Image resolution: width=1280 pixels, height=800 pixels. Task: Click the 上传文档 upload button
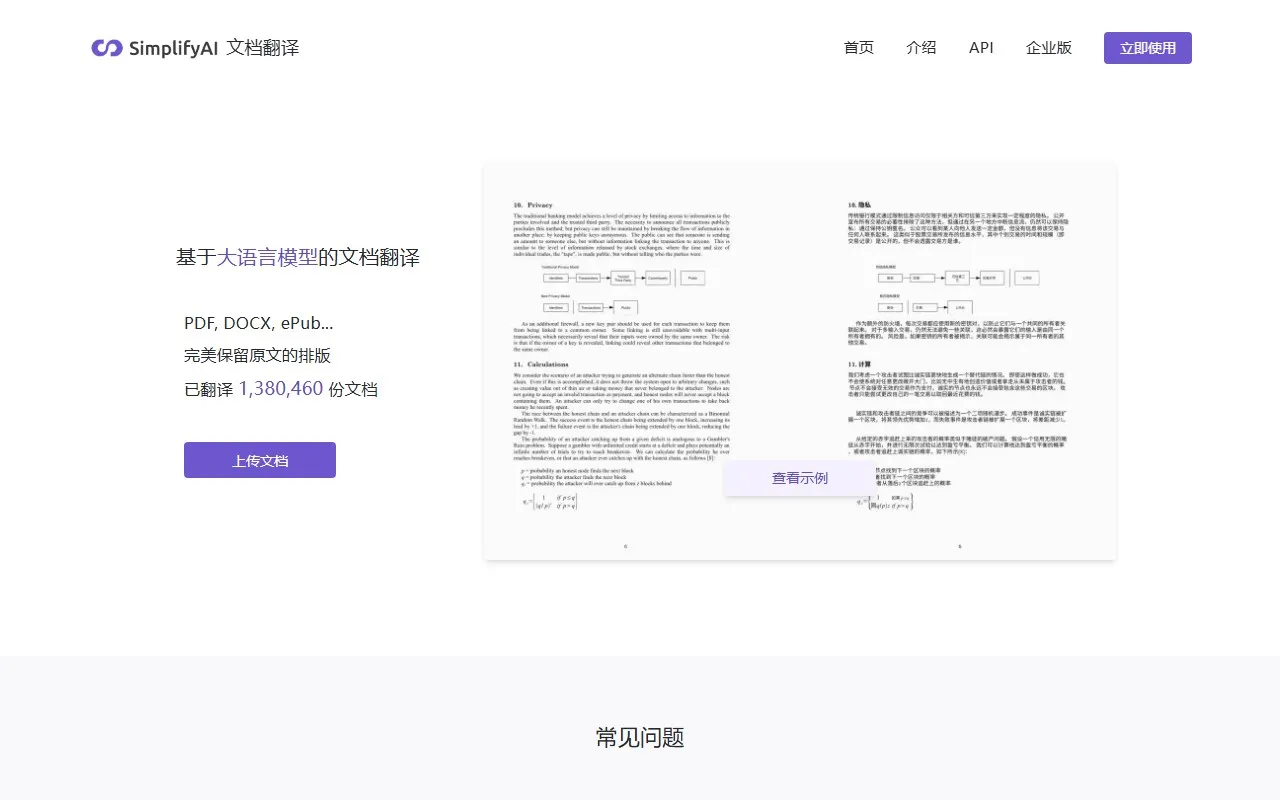pos(259,460)
